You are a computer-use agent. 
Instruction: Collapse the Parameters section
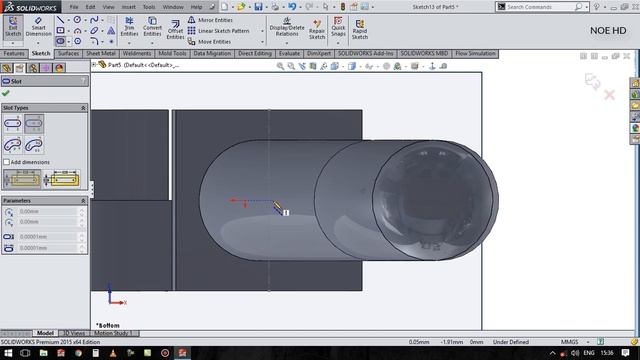(x=83, y=201)
